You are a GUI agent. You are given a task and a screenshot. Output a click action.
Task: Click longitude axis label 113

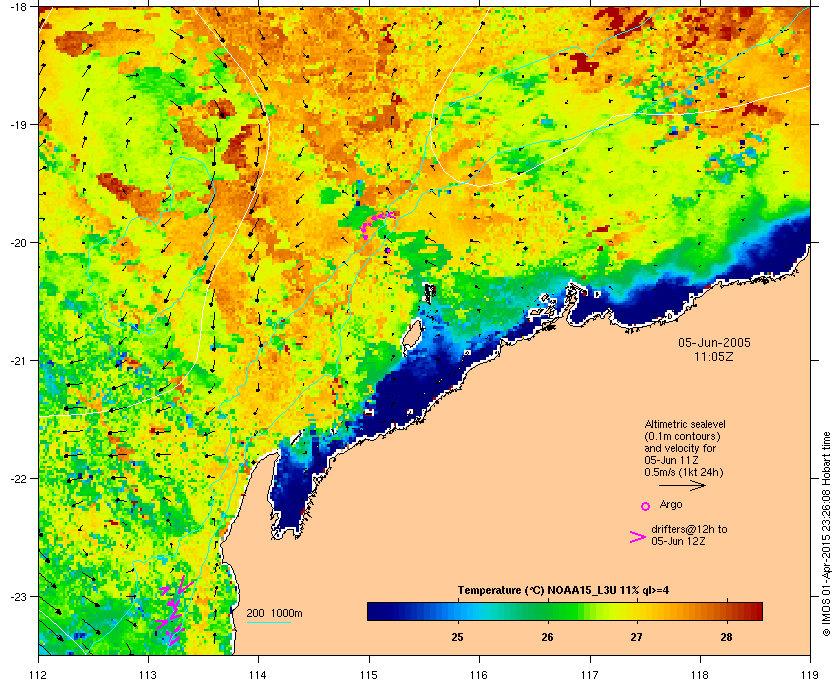pyautogui.click(x=148, y=675)
